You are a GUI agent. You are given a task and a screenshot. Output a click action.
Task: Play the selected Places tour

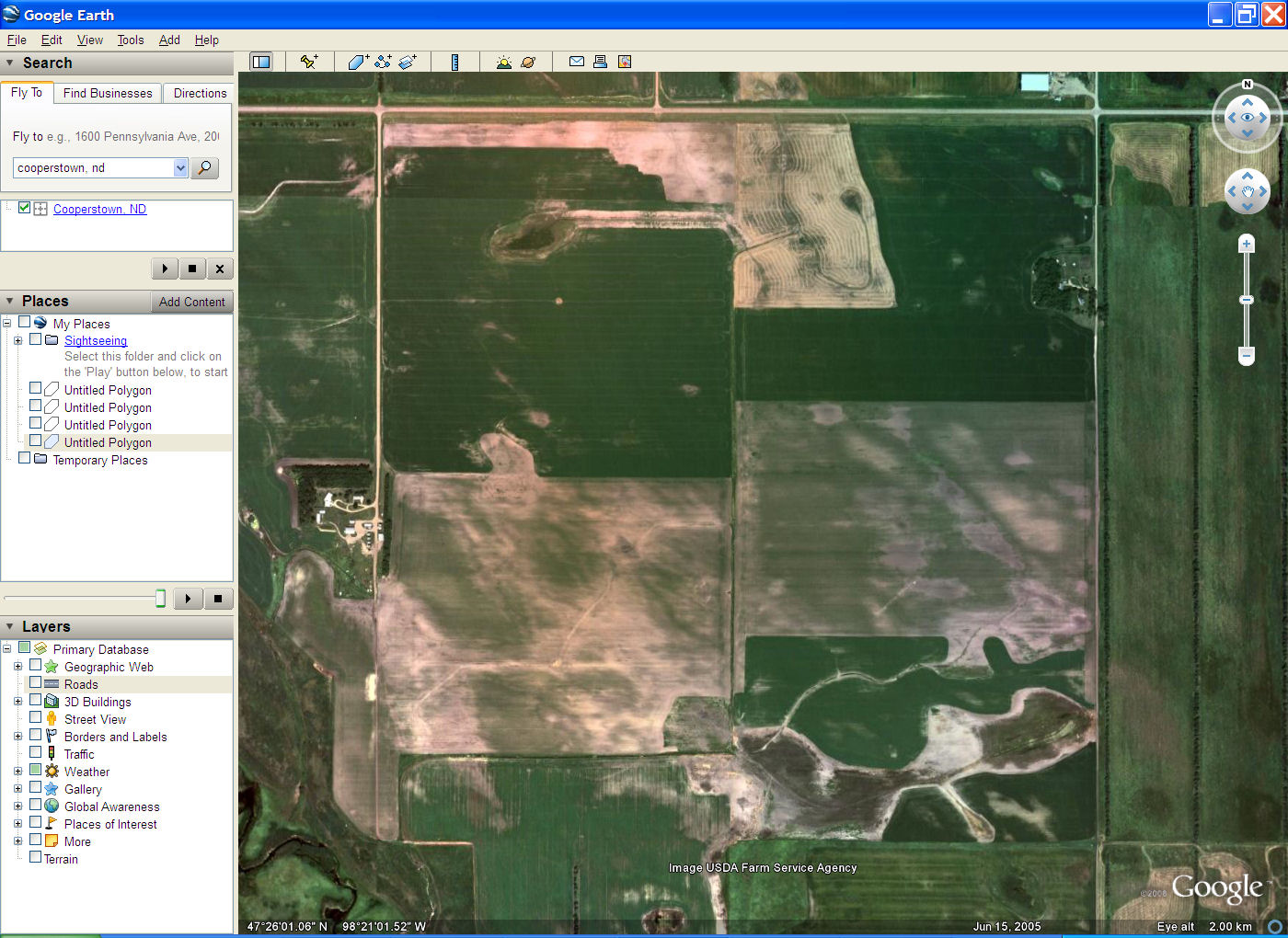pyautogui.click(x=188, y=599)
